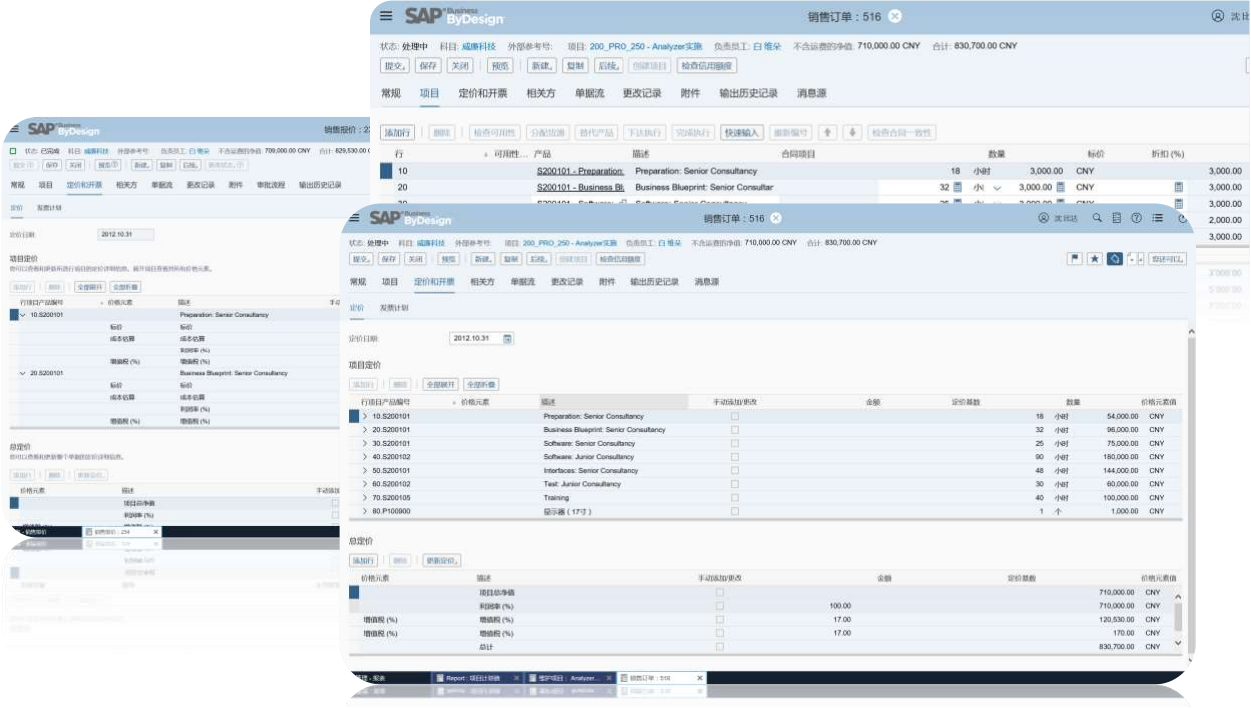Click list view icon in front window header
This screenshot has height=708, width=1251.
point(1157,217)
